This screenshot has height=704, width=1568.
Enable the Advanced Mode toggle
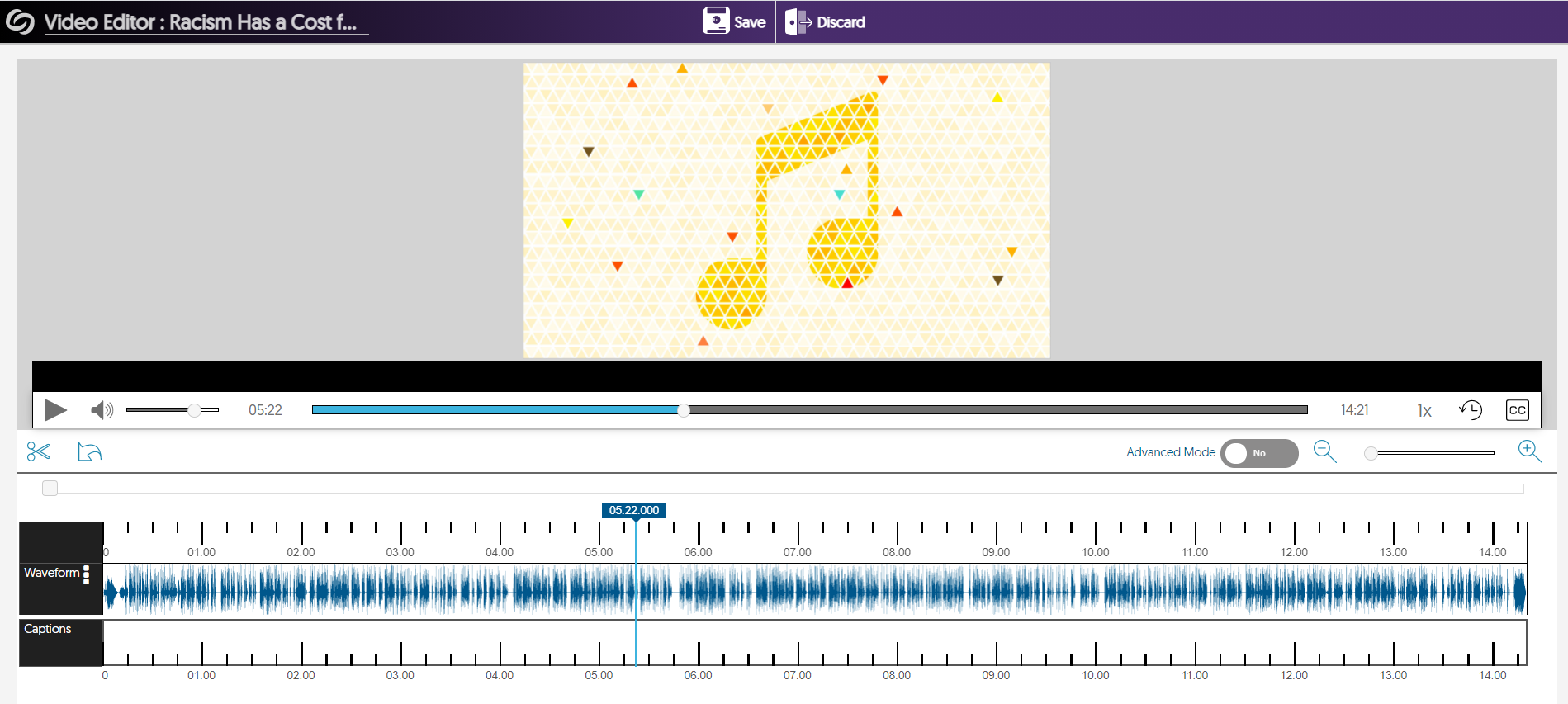tap(1258, 453)
